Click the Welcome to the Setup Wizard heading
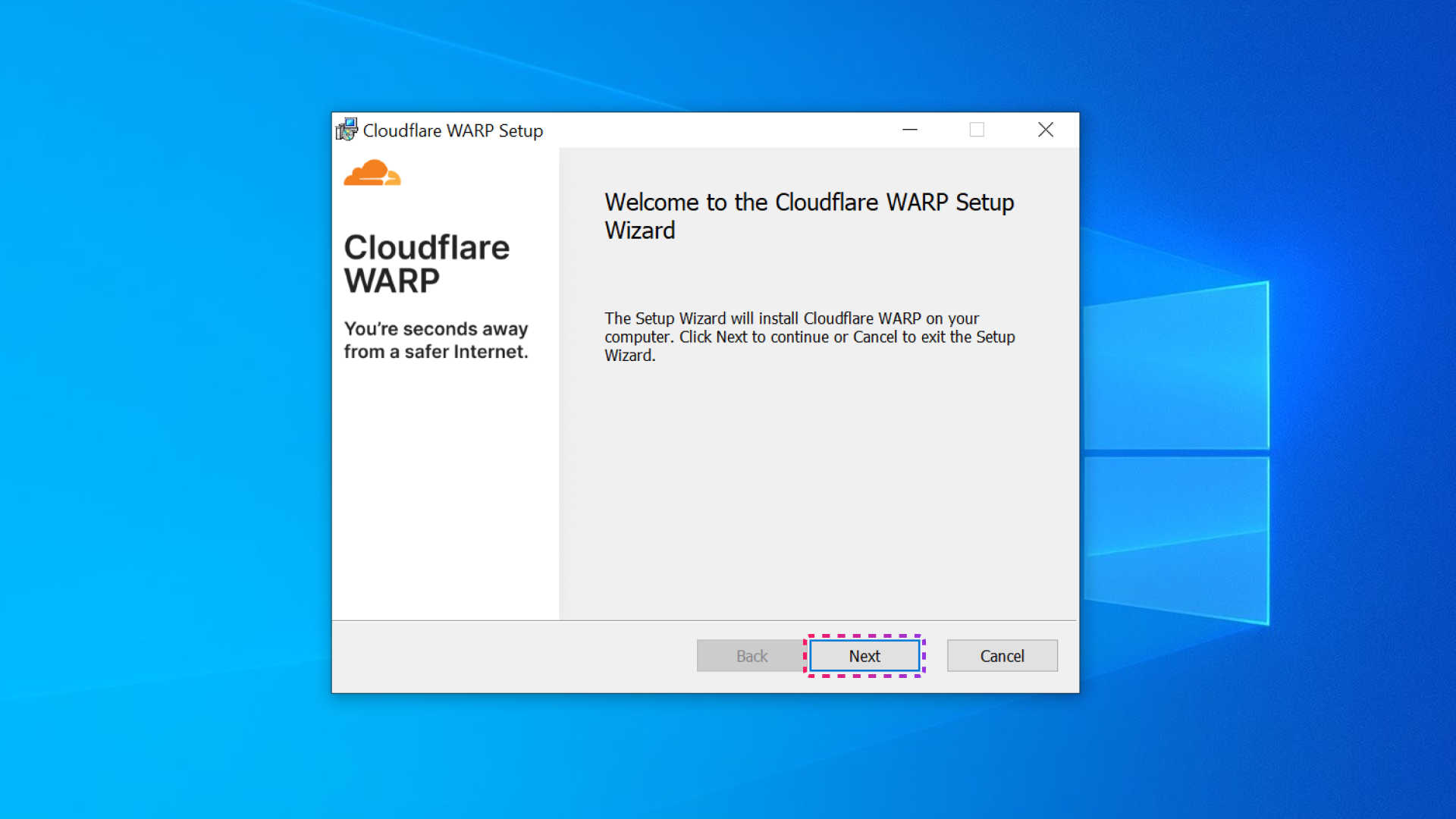This screenshot has width=1456, height=819. tap(808, 216)
